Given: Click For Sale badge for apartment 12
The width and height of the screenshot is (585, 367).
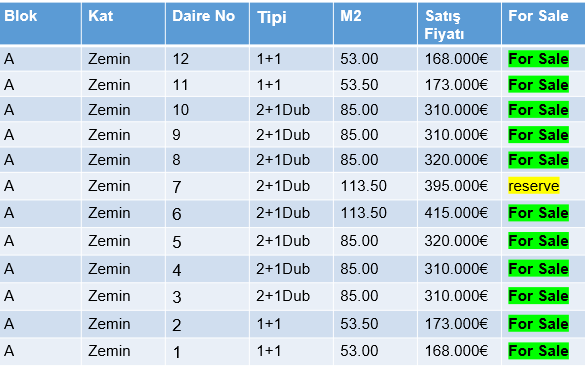Looking at the screenshot, I should point(538,59).
